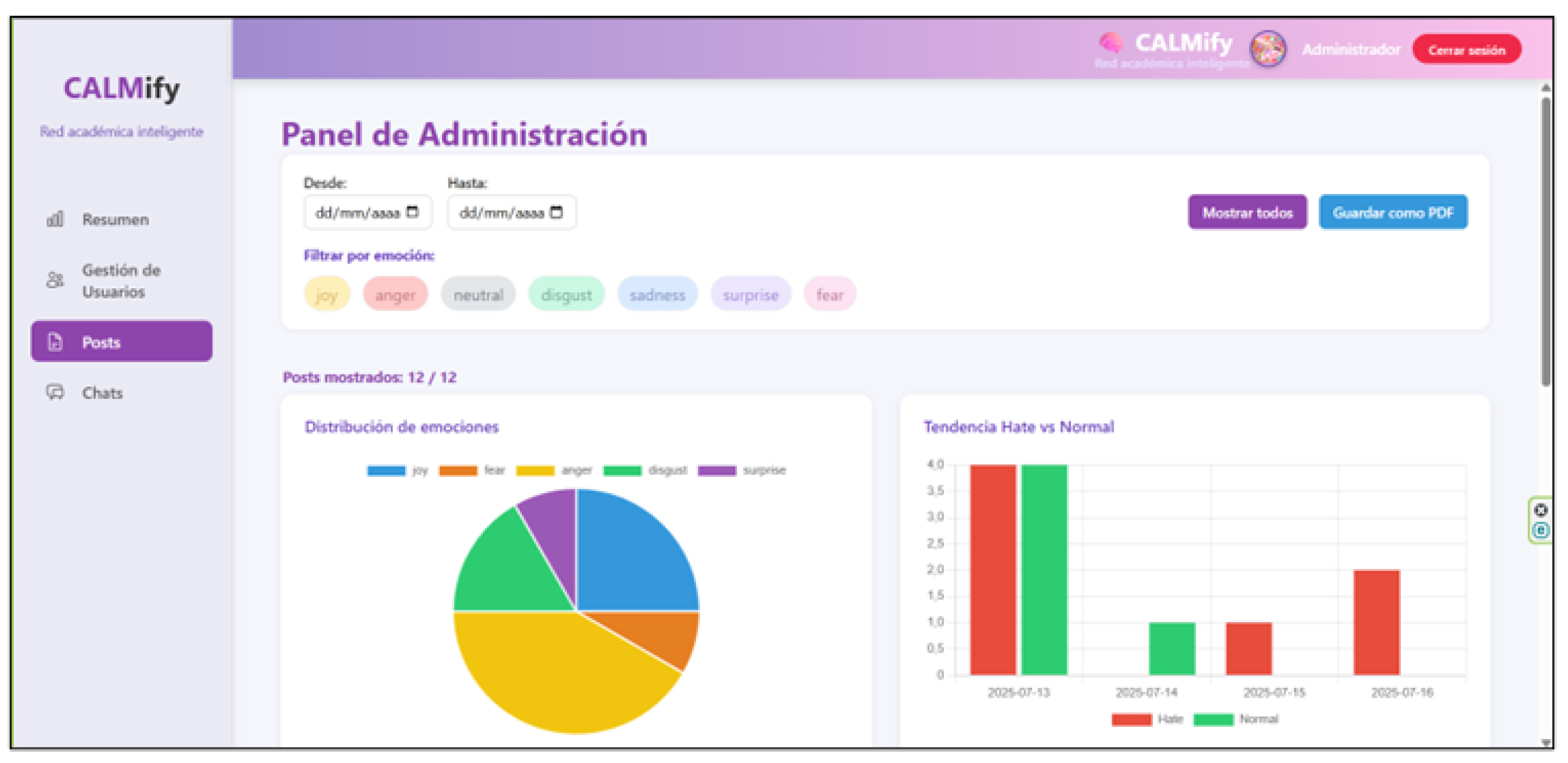Click the pink brain logo icon
Image resolution: width=1568 pixels, height=763 pixels.
coord(1112,42)
